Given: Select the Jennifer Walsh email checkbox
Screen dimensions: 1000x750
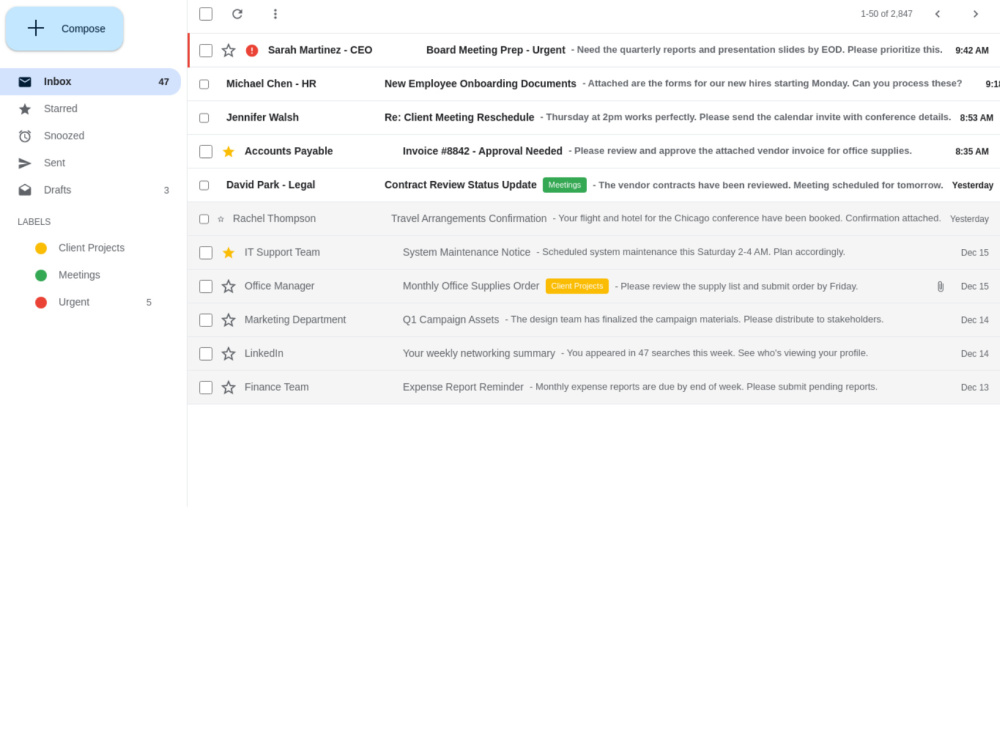Looking at the screenshot, I should click(x=204, y=118).
